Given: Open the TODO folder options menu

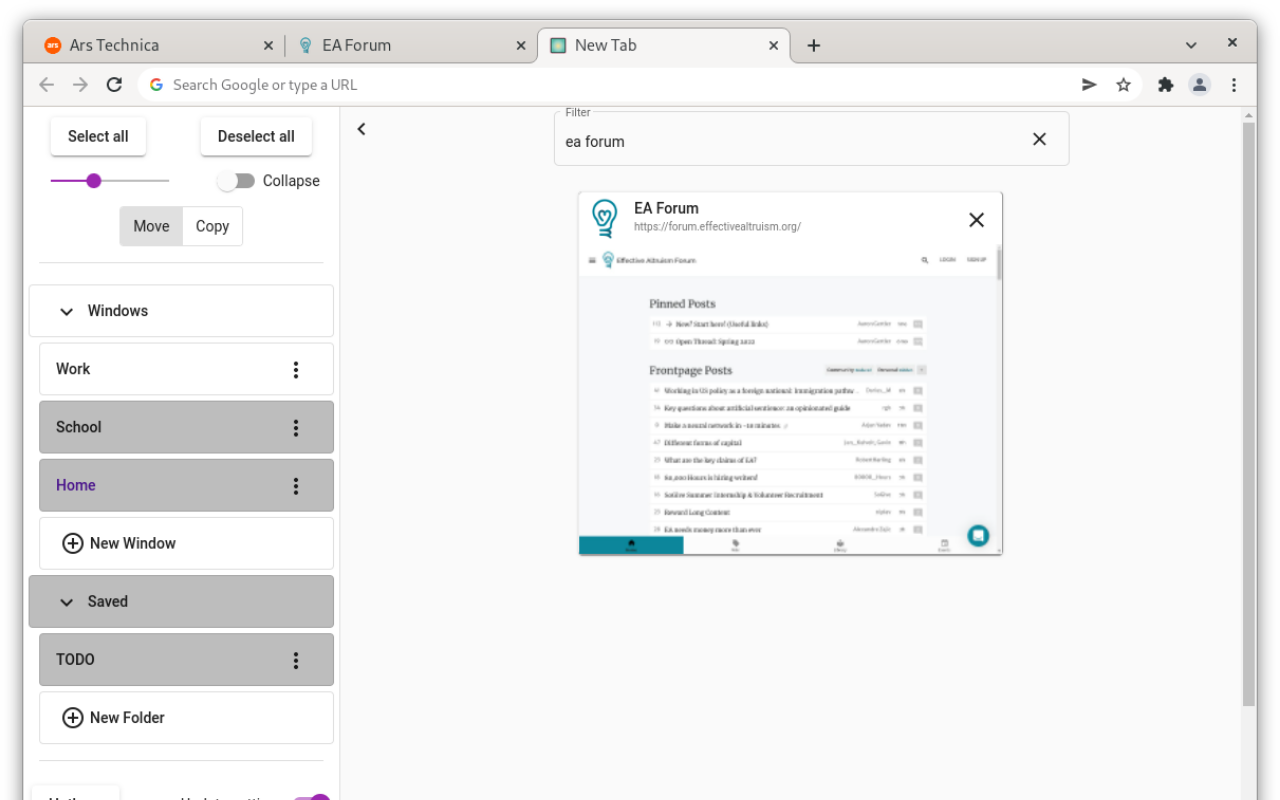Looking at the screenshot, I should tap(295, 660).
